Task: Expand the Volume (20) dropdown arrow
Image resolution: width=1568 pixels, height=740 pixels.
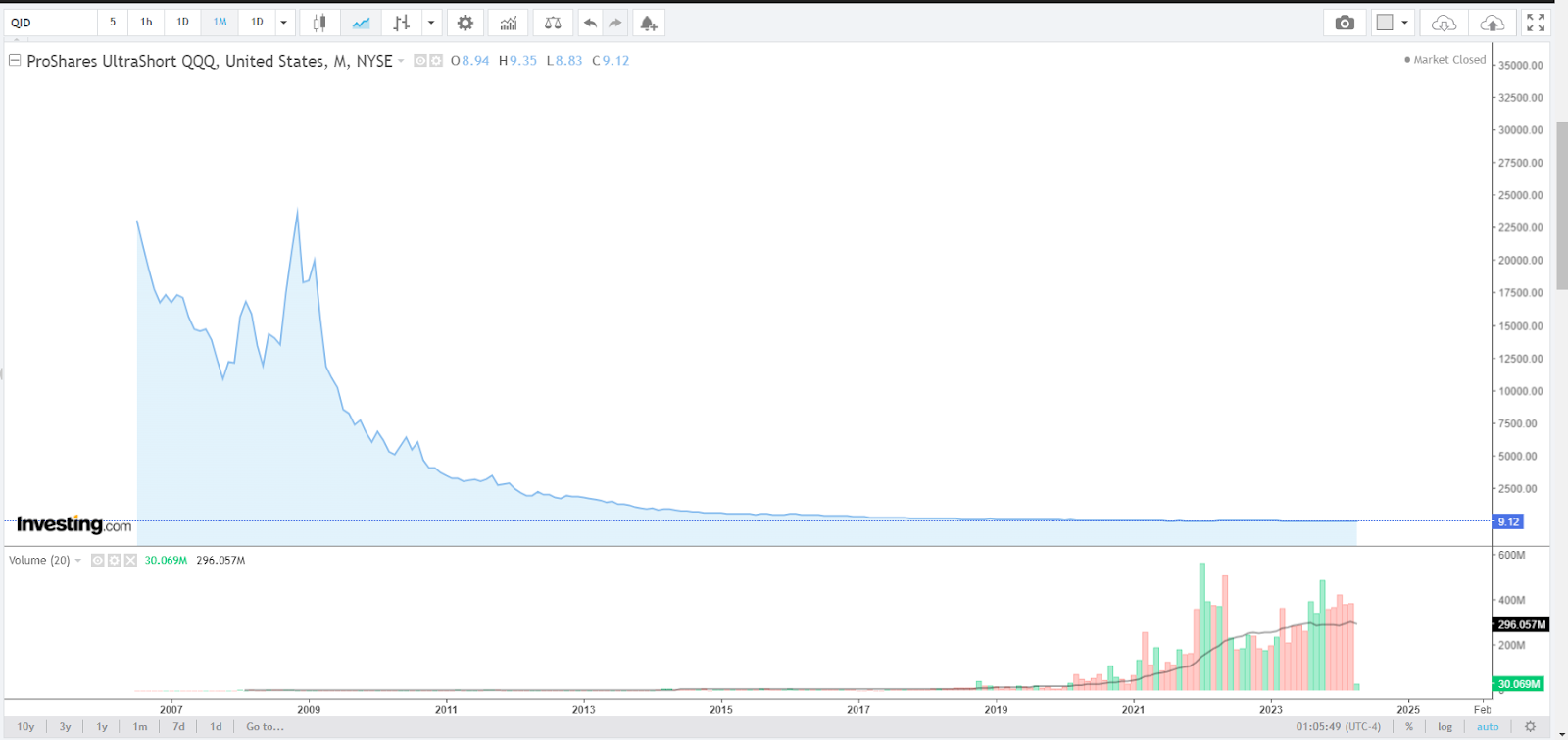Action: pyautogui.click(x=78, y=561)
